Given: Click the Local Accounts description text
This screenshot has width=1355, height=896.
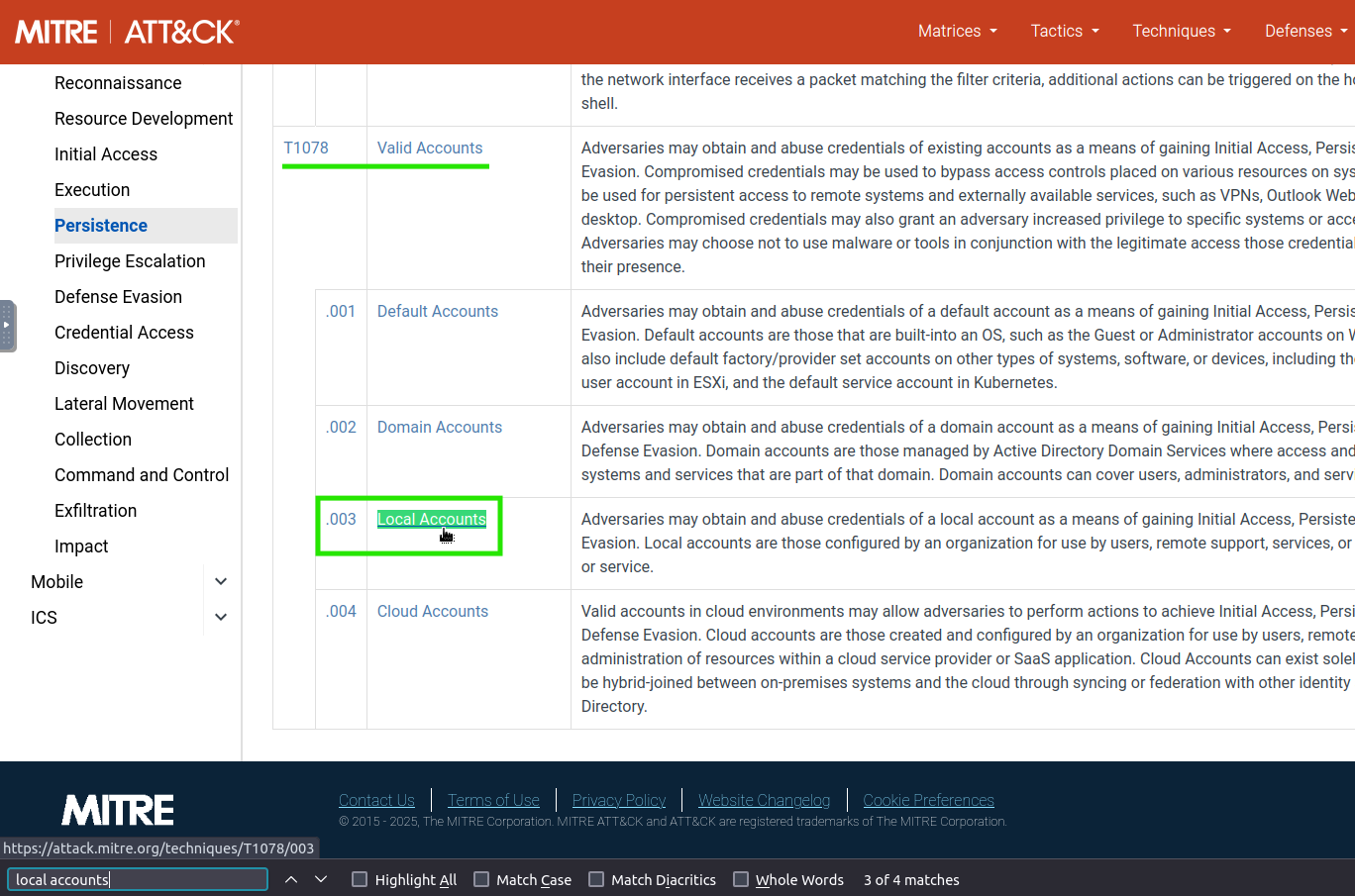Looking at the screenshot, I should (968, 543).
